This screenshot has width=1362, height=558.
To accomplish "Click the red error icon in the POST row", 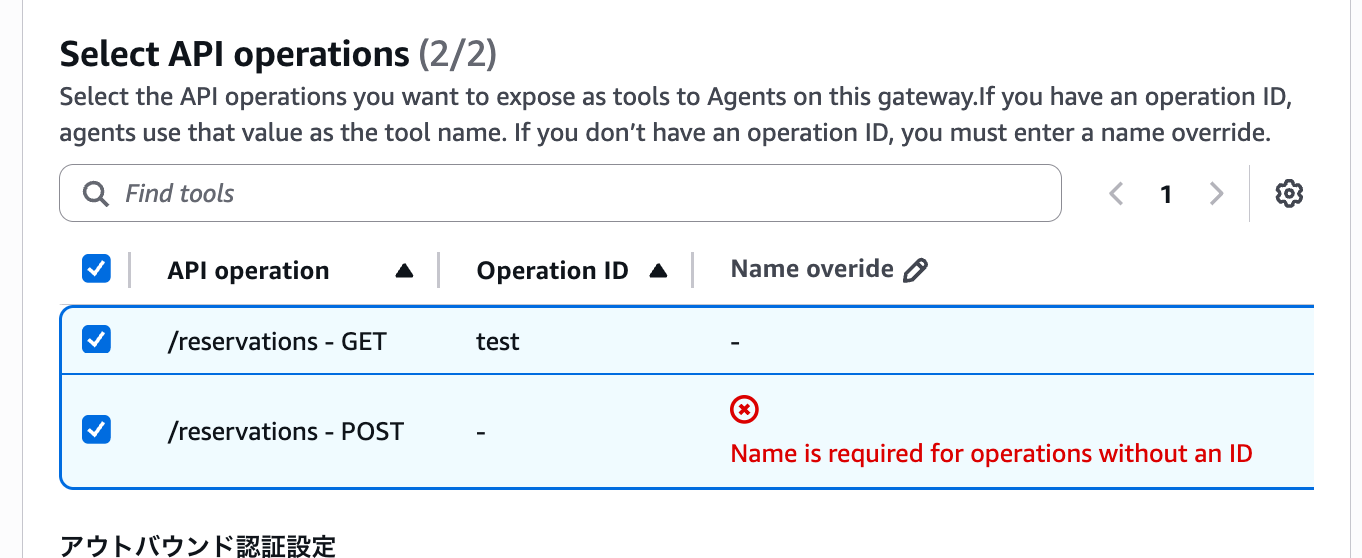I will coord(745,409).
